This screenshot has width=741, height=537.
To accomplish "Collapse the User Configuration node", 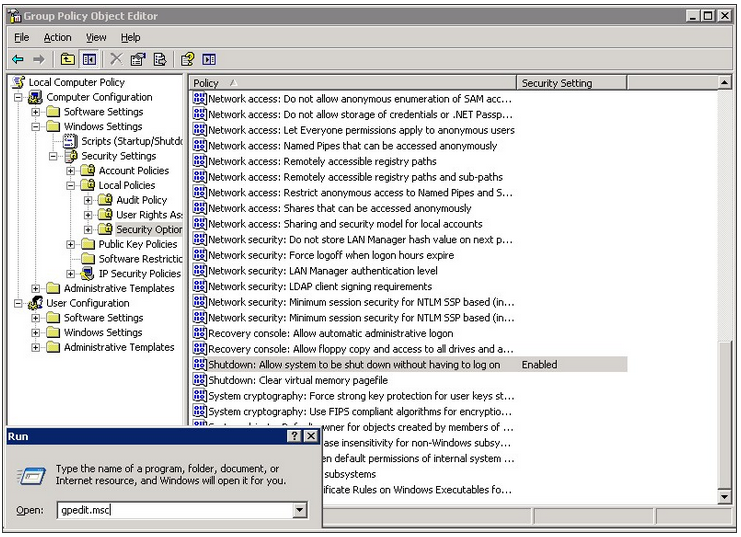I will [18, 303].
